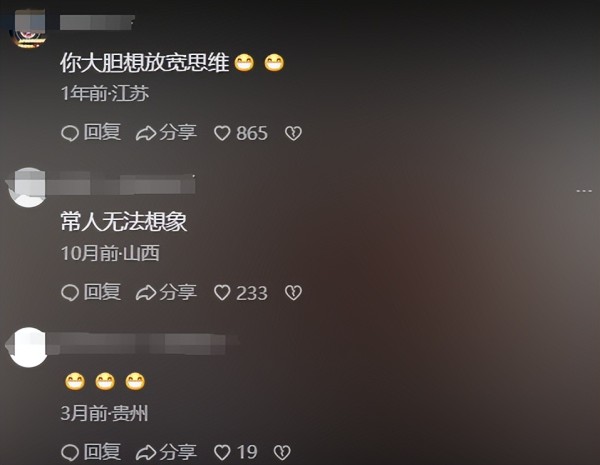The height and width of the screenshot is (465, 600).
Task: Click the blurred username of the 江苏 commenter
Action: coord(97,23)
